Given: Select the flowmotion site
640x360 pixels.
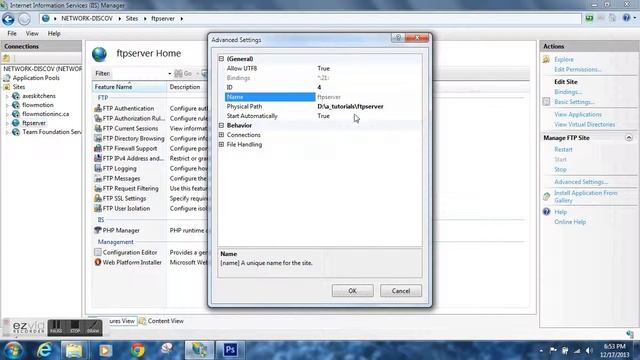Looking at the screenshot, I should tap(38, 105).
